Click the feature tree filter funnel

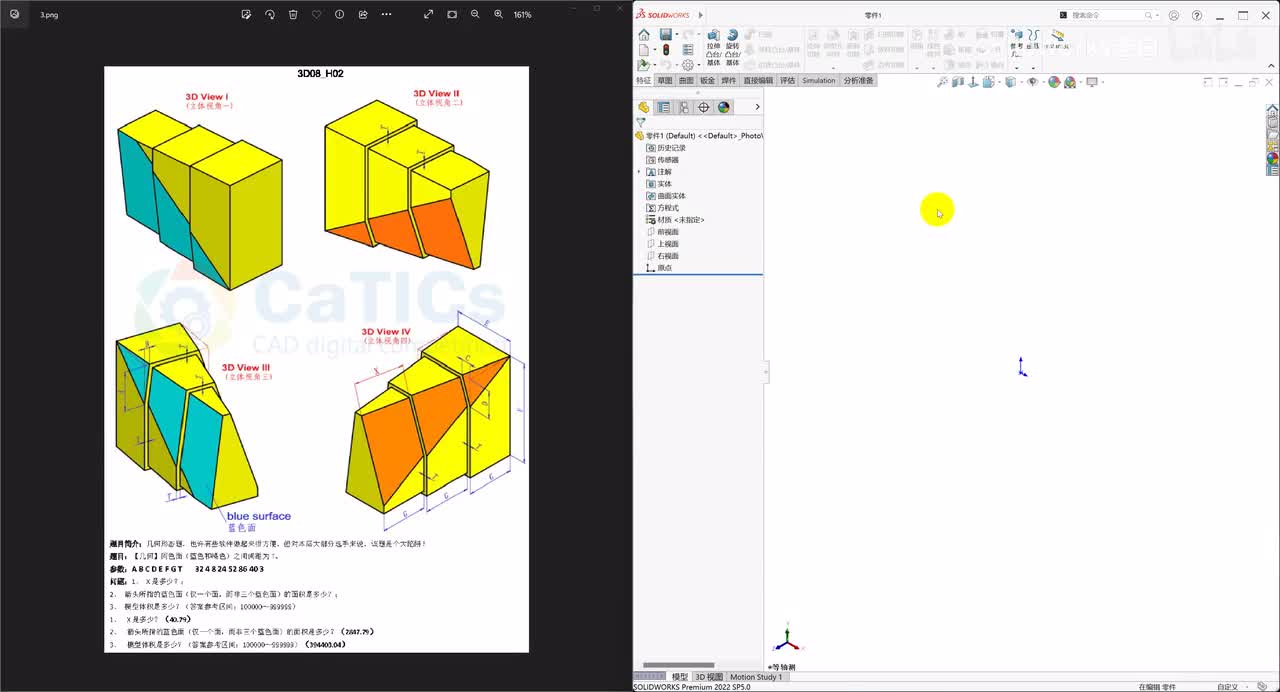640,122
